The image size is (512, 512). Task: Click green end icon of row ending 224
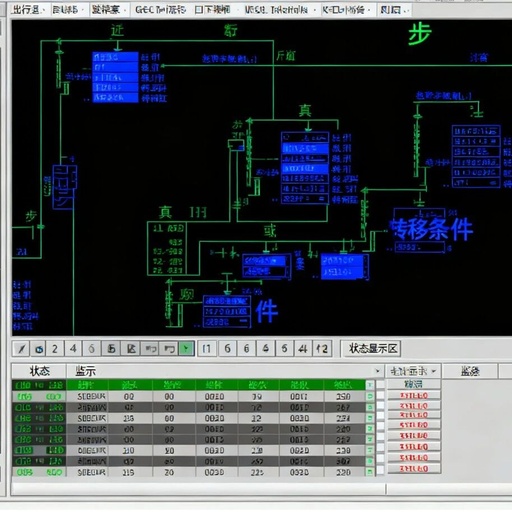370,418
